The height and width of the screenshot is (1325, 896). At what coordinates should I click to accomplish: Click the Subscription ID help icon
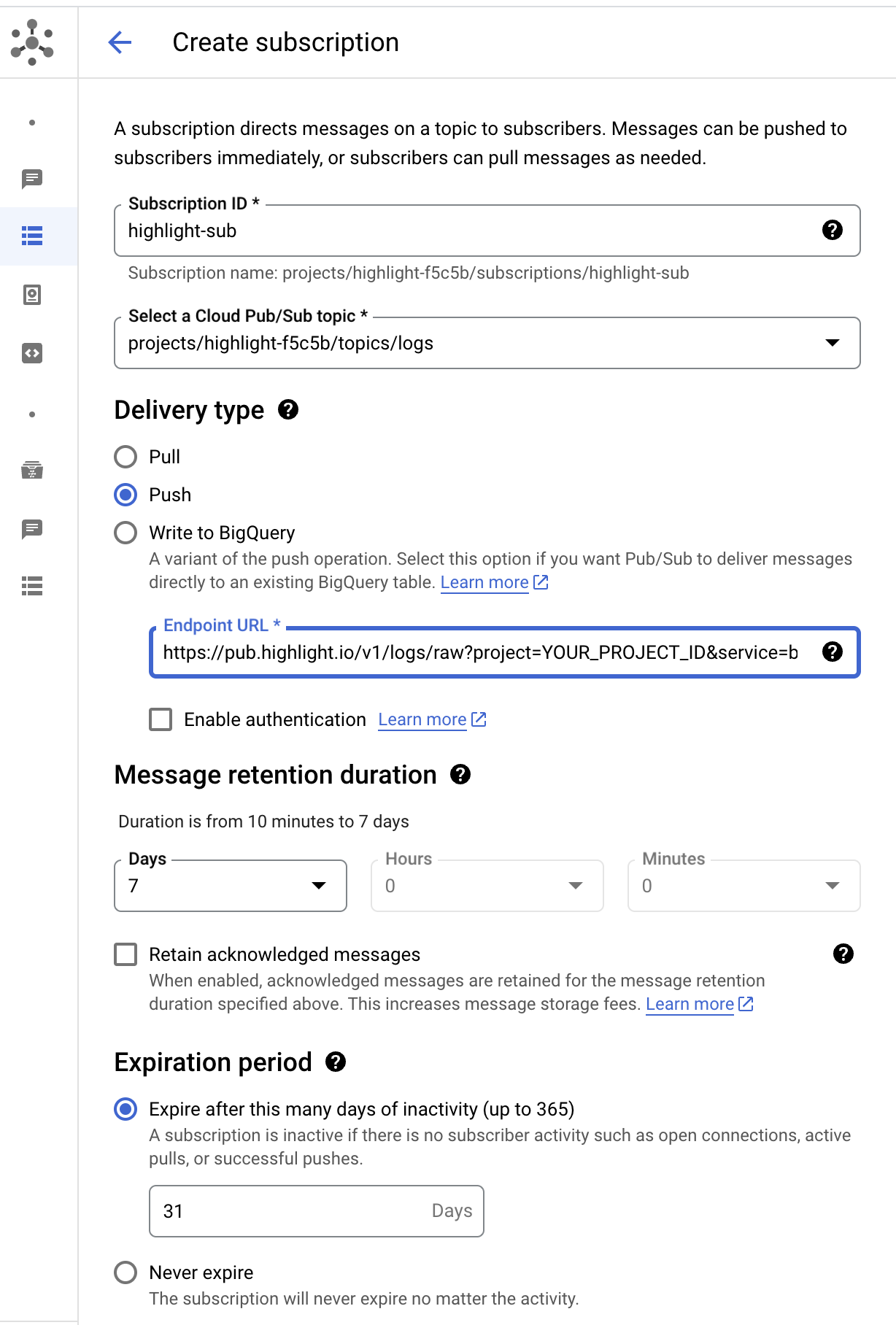tap(832, 231)
